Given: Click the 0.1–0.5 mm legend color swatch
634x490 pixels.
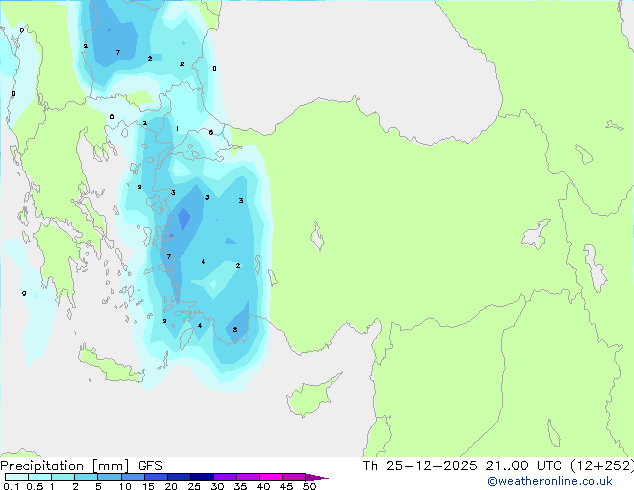Looking at the screenshot, I should click(17, 477).
